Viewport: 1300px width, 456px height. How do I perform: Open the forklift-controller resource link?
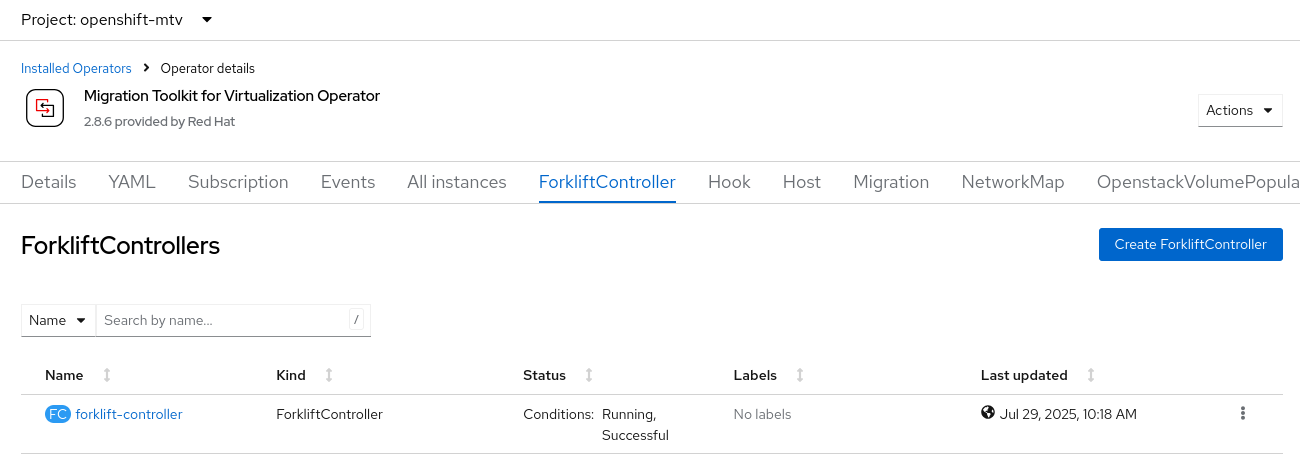[129, 414]
